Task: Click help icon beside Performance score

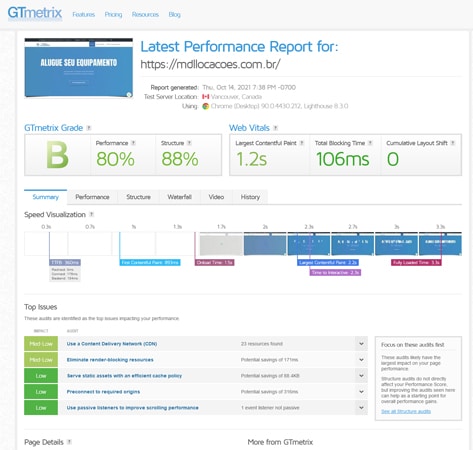Action: click(x=133, y=143)
